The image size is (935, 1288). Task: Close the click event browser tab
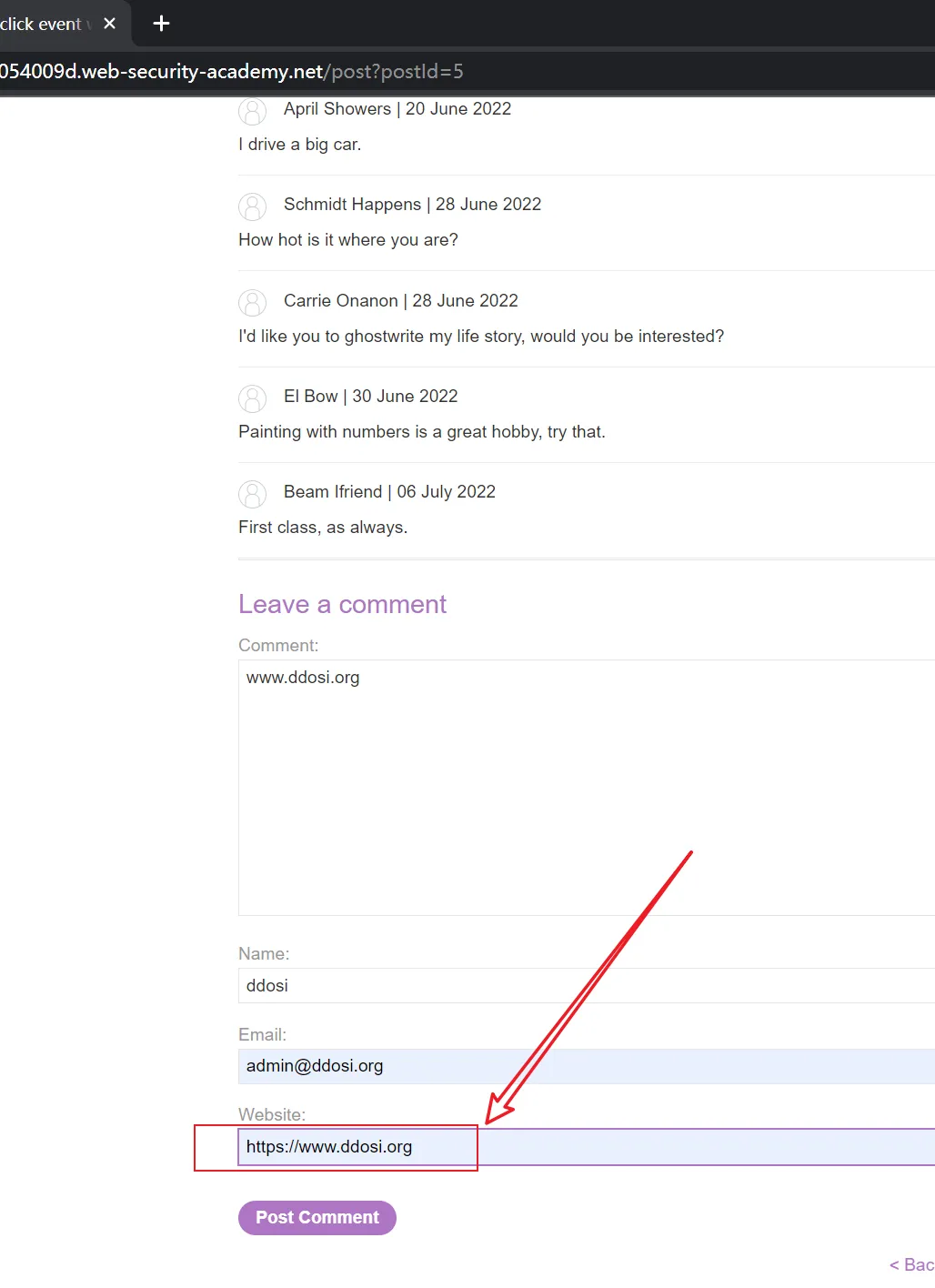point(110,24)
